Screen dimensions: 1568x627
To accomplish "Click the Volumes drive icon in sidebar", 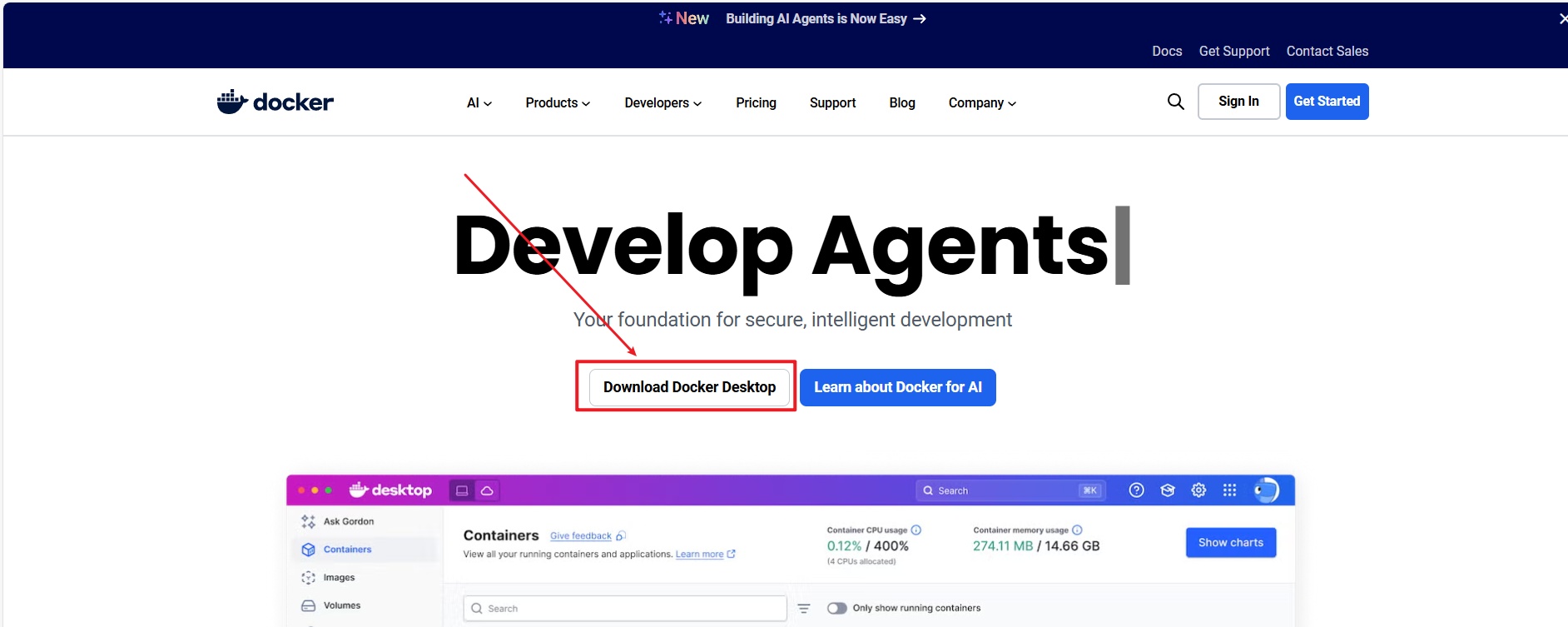I will [308, 605].
